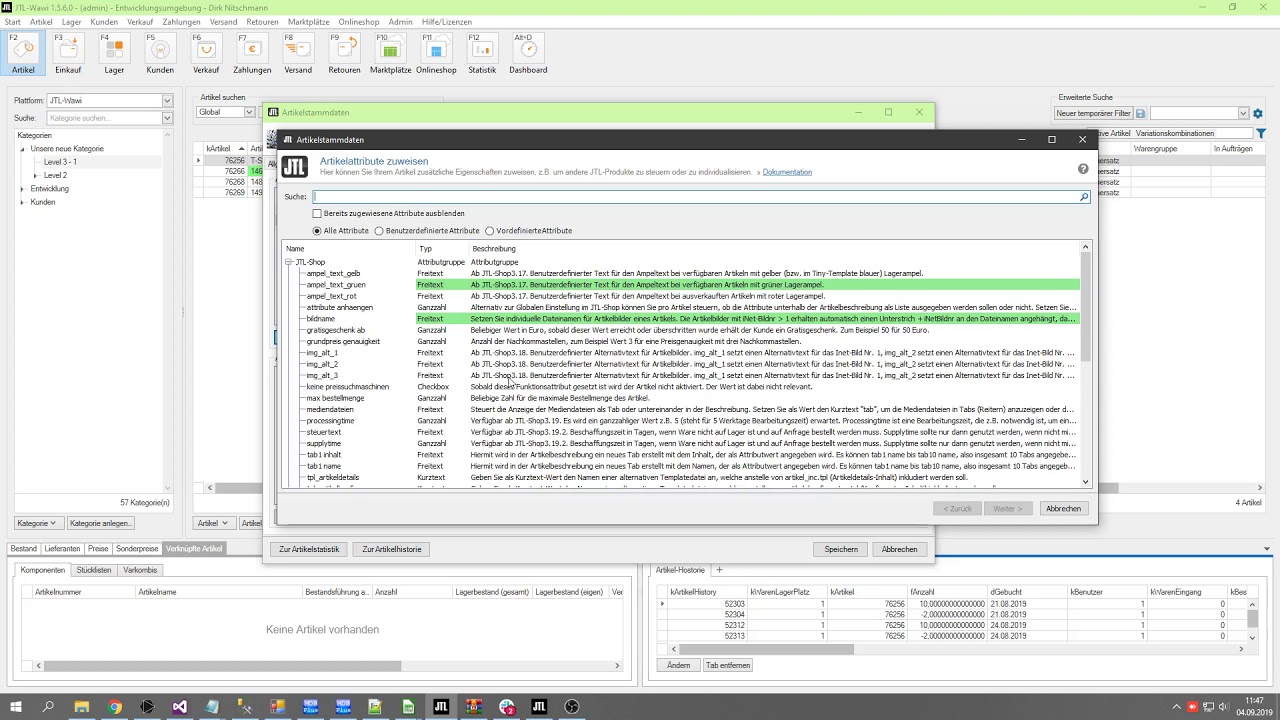
Task: Open the Hilfe/Lizenzen menu
Action: 446,21
